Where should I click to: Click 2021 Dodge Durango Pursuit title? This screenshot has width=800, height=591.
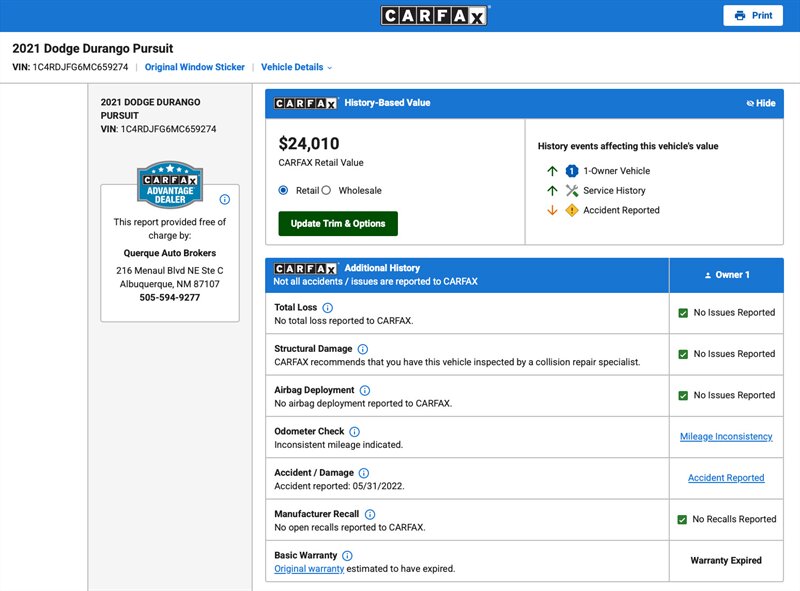(93, 48)
